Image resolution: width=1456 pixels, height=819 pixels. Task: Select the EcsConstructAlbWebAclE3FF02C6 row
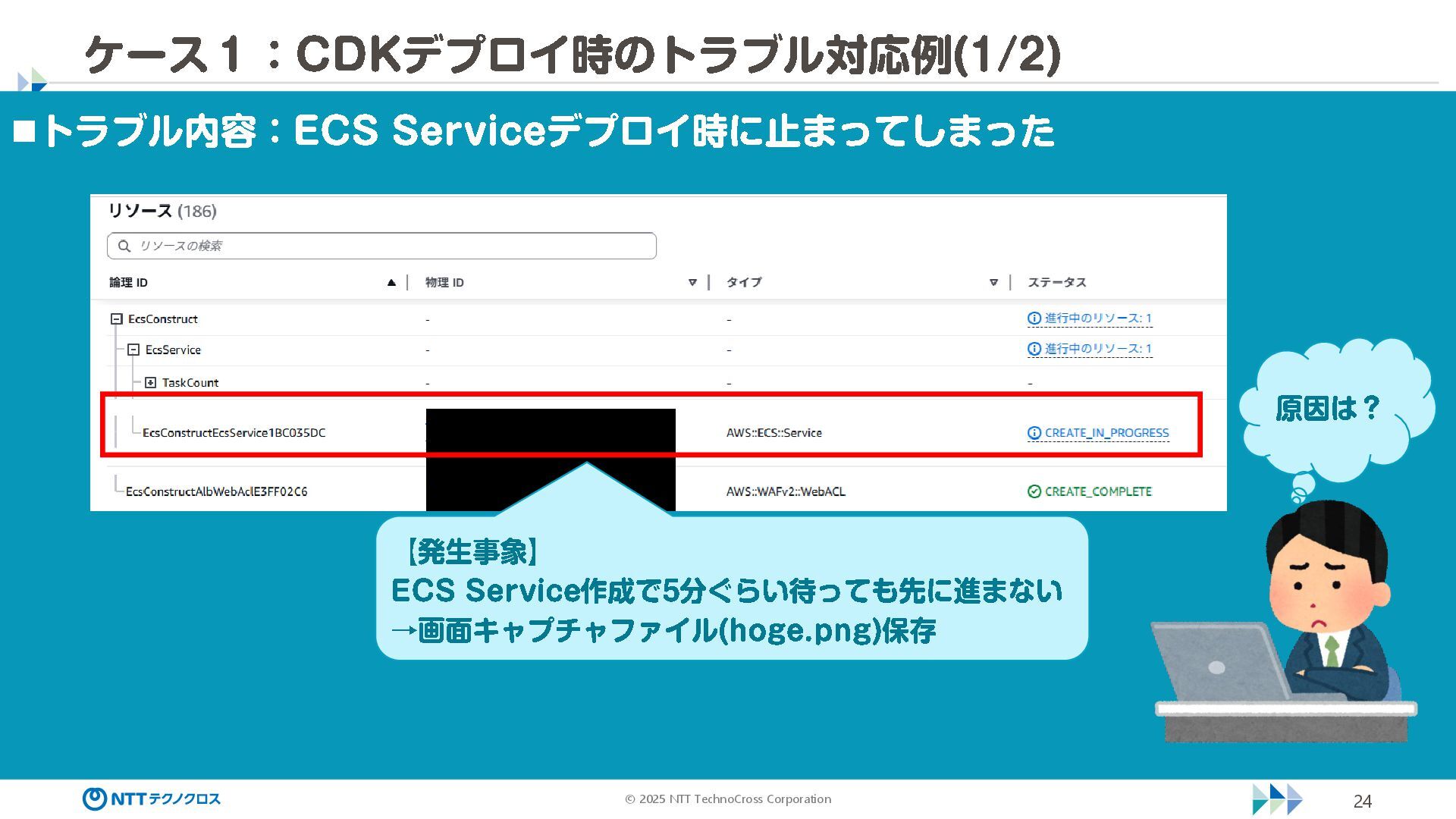[x=216, y=491]
